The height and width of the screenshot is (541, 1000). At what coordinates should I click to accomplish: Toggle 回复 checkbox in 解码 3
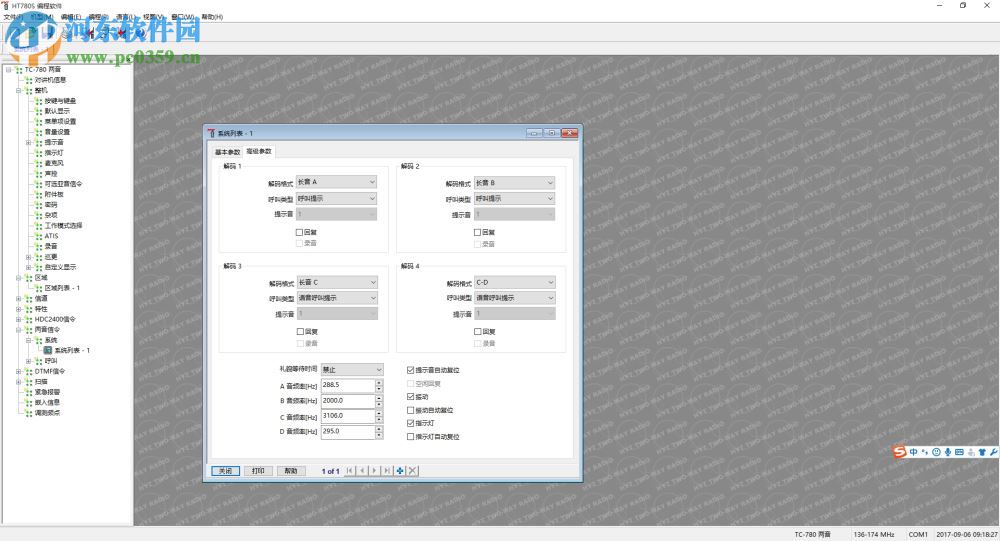(300, 332)
